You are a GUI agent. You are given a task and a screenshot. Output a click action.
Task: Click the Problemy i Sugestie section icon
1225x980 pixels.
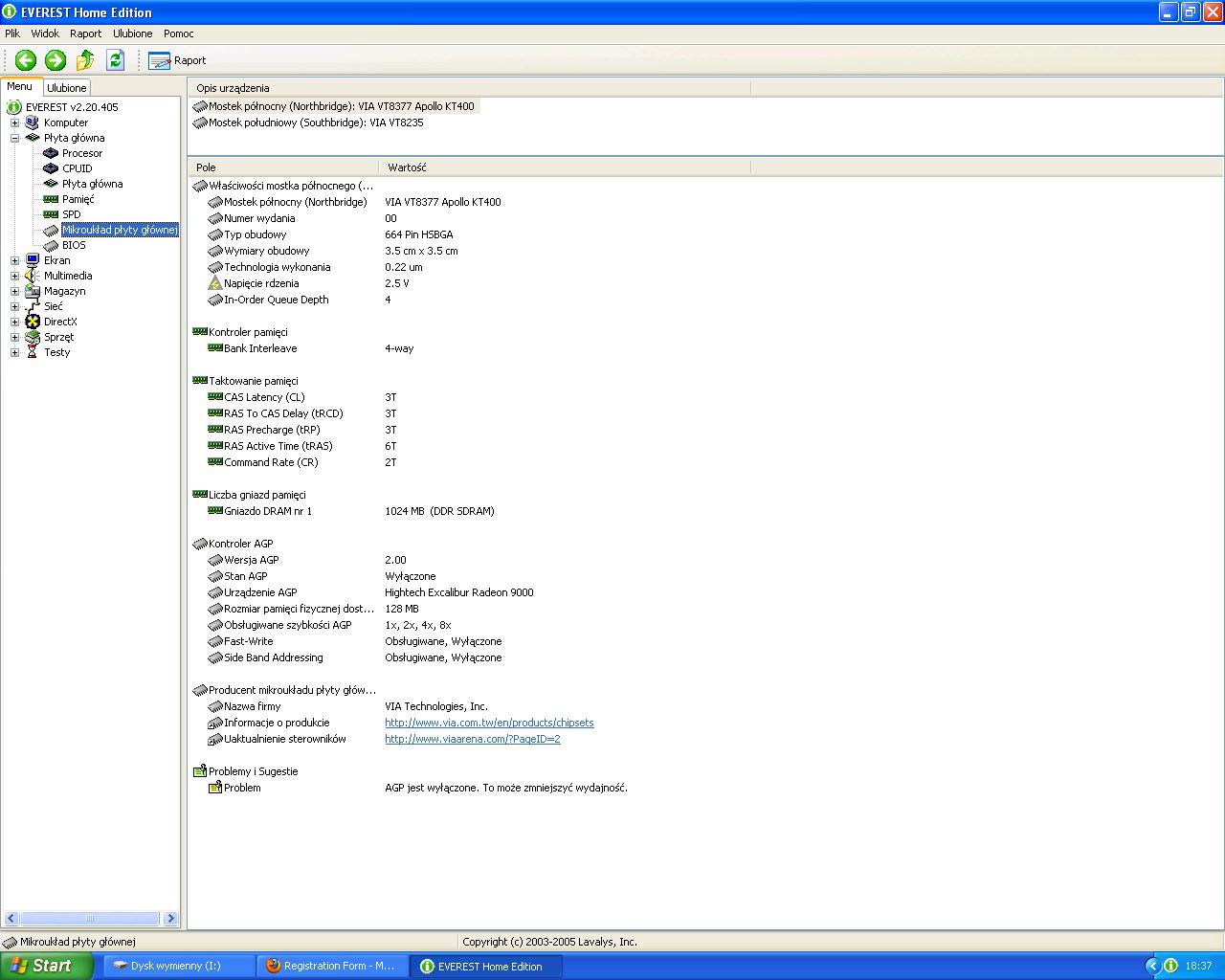pos(200,771)
